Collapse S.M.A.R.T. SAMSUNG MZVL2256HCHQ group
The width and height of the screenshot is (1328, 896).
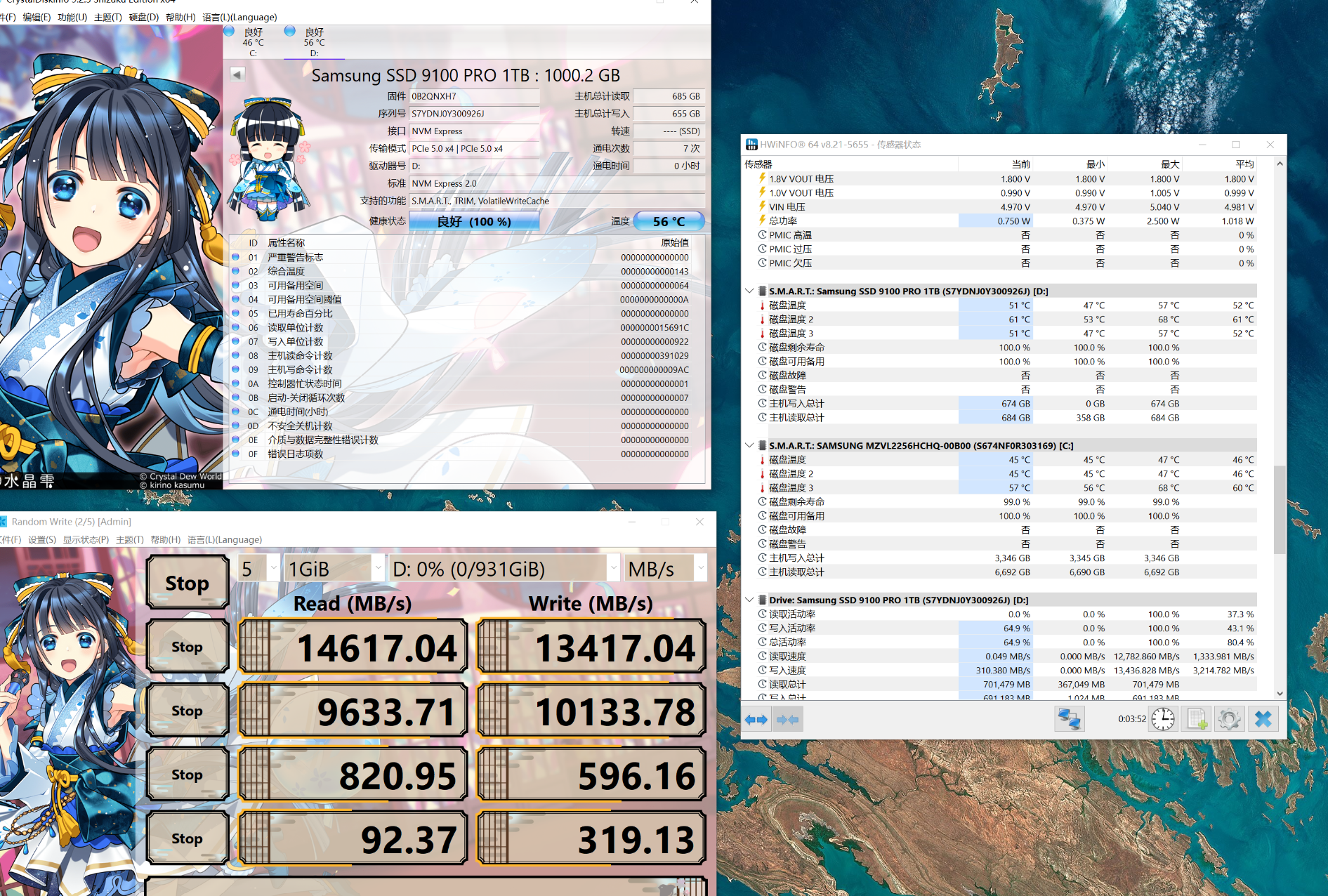click(x=749, y=445)
